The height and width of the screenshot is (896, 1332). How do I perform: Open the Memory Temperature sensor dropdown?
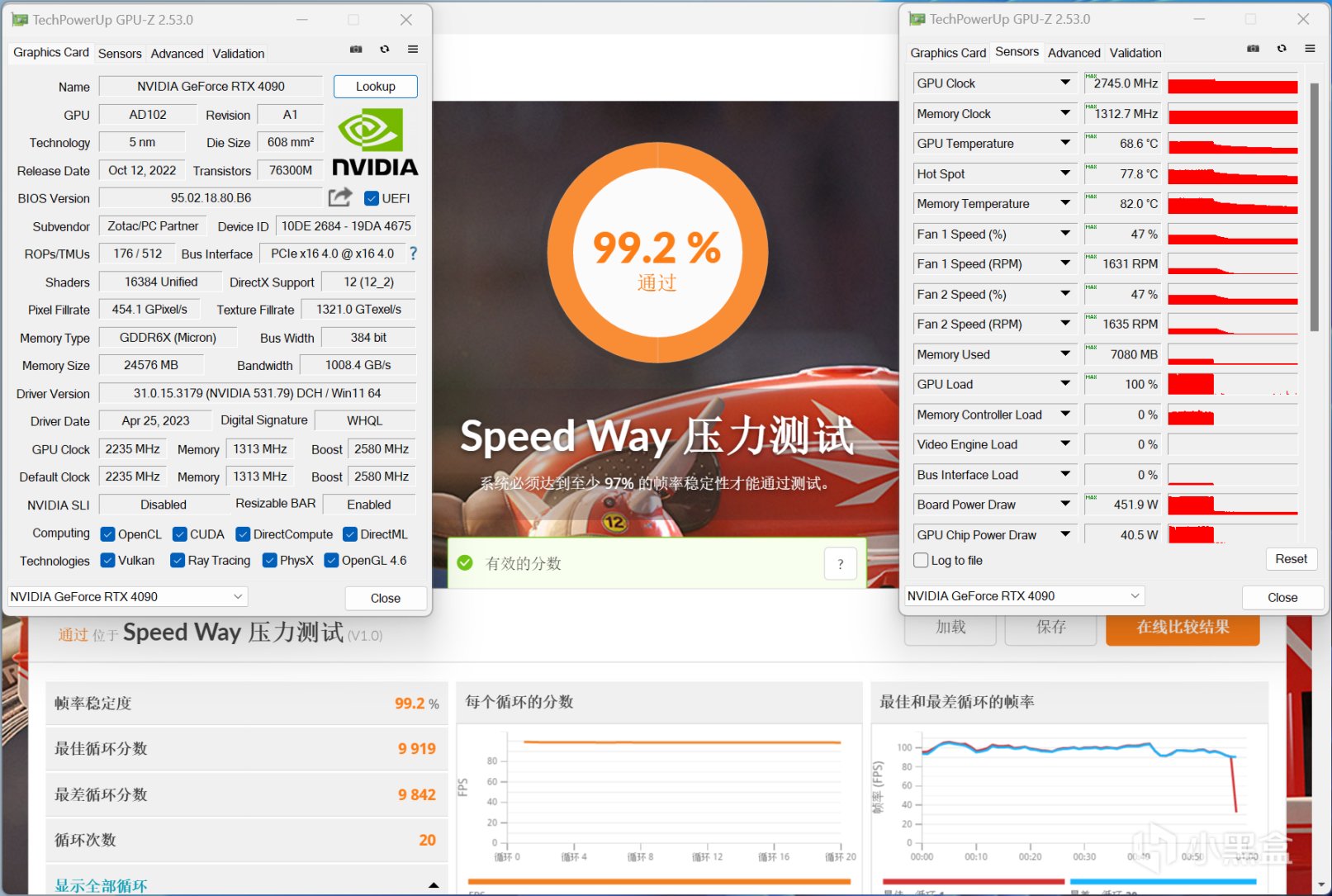click(x=1065, y=203)
